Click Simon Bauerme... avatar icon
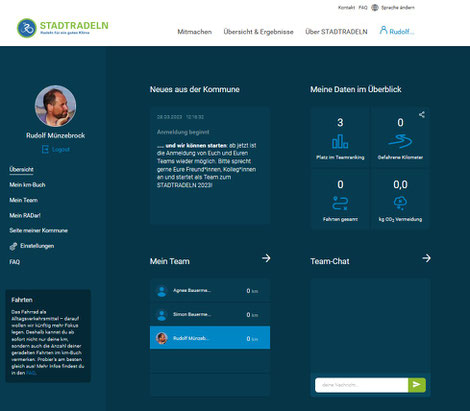 (162, 315)
